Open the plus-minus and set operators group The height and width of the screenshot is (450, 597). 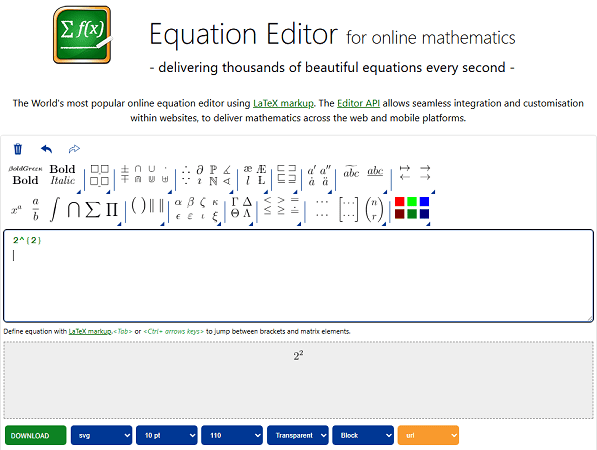[145, 174]
